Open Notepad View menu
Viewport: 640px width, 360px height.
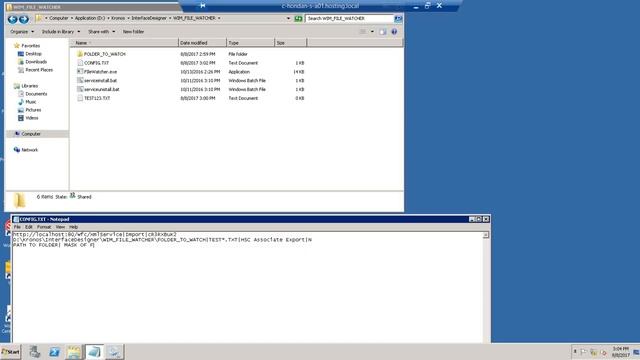click(60, 227)
